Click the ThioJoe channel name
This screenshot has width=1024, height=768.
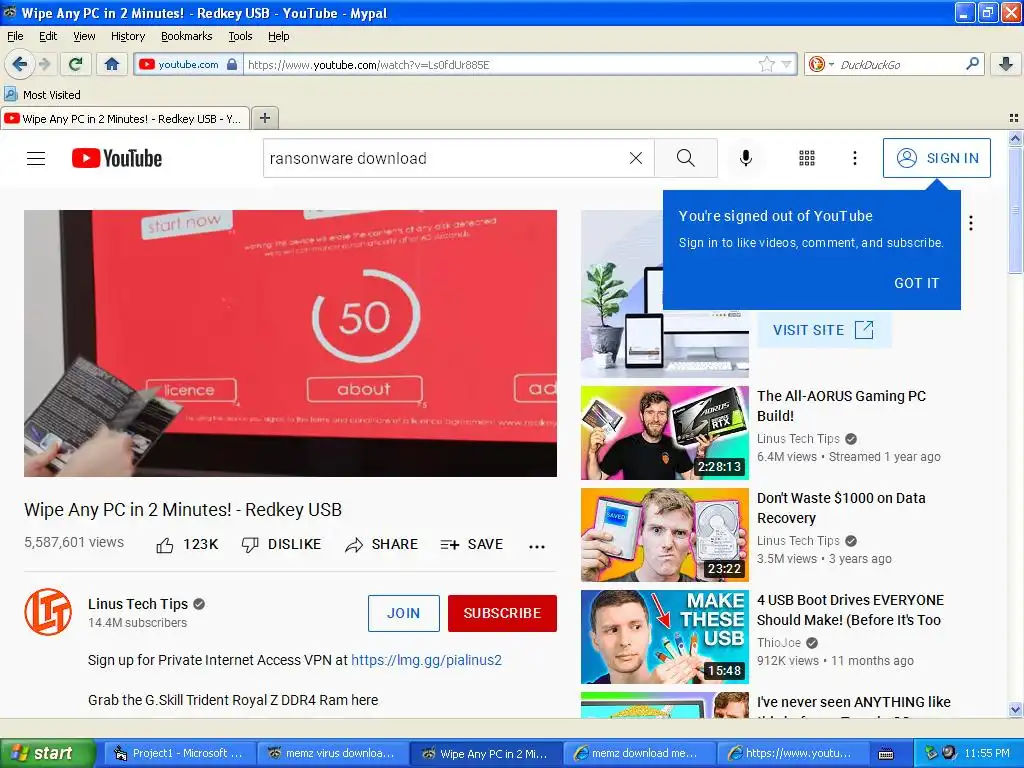coord(778,643)
